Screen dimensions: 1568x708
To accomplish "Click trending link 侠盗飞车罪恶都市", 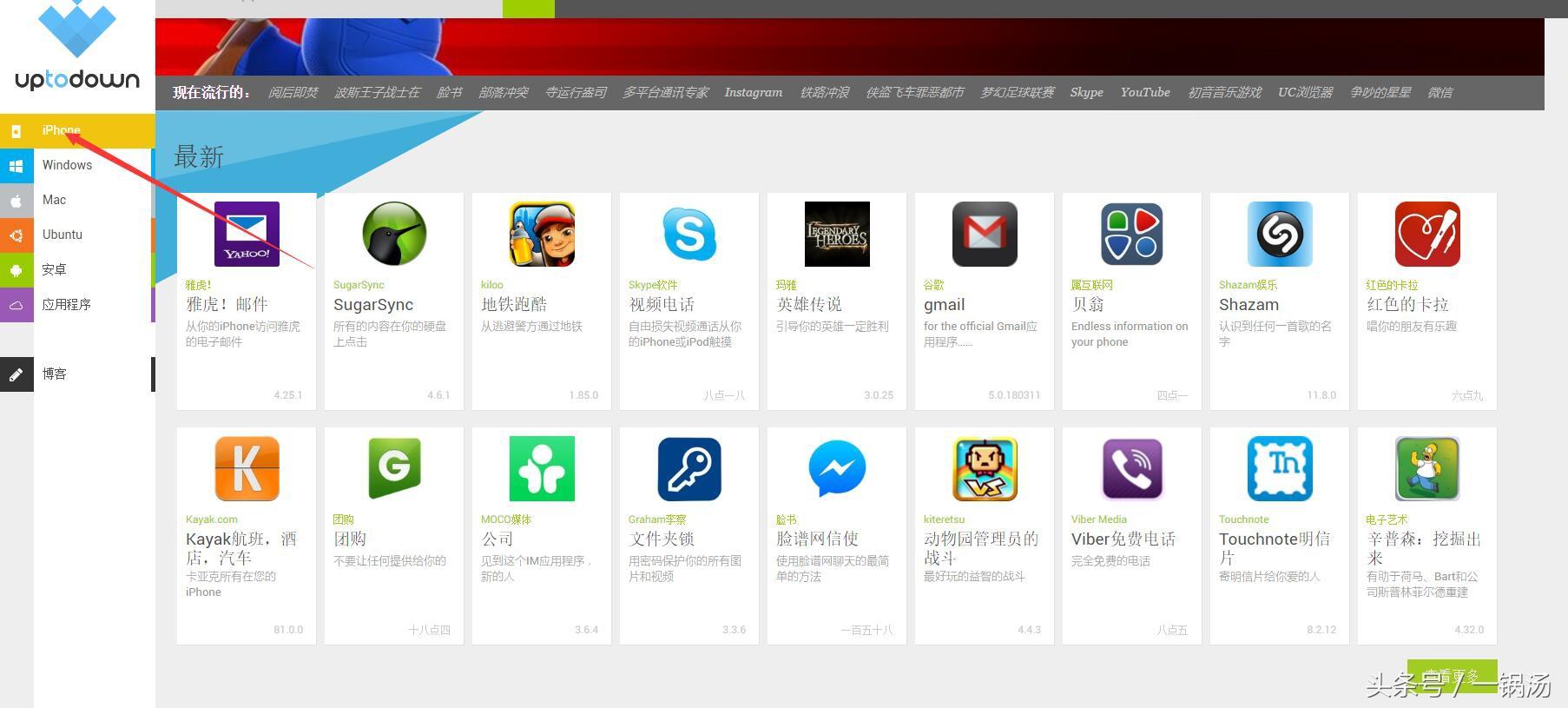I will coord(914,92).
